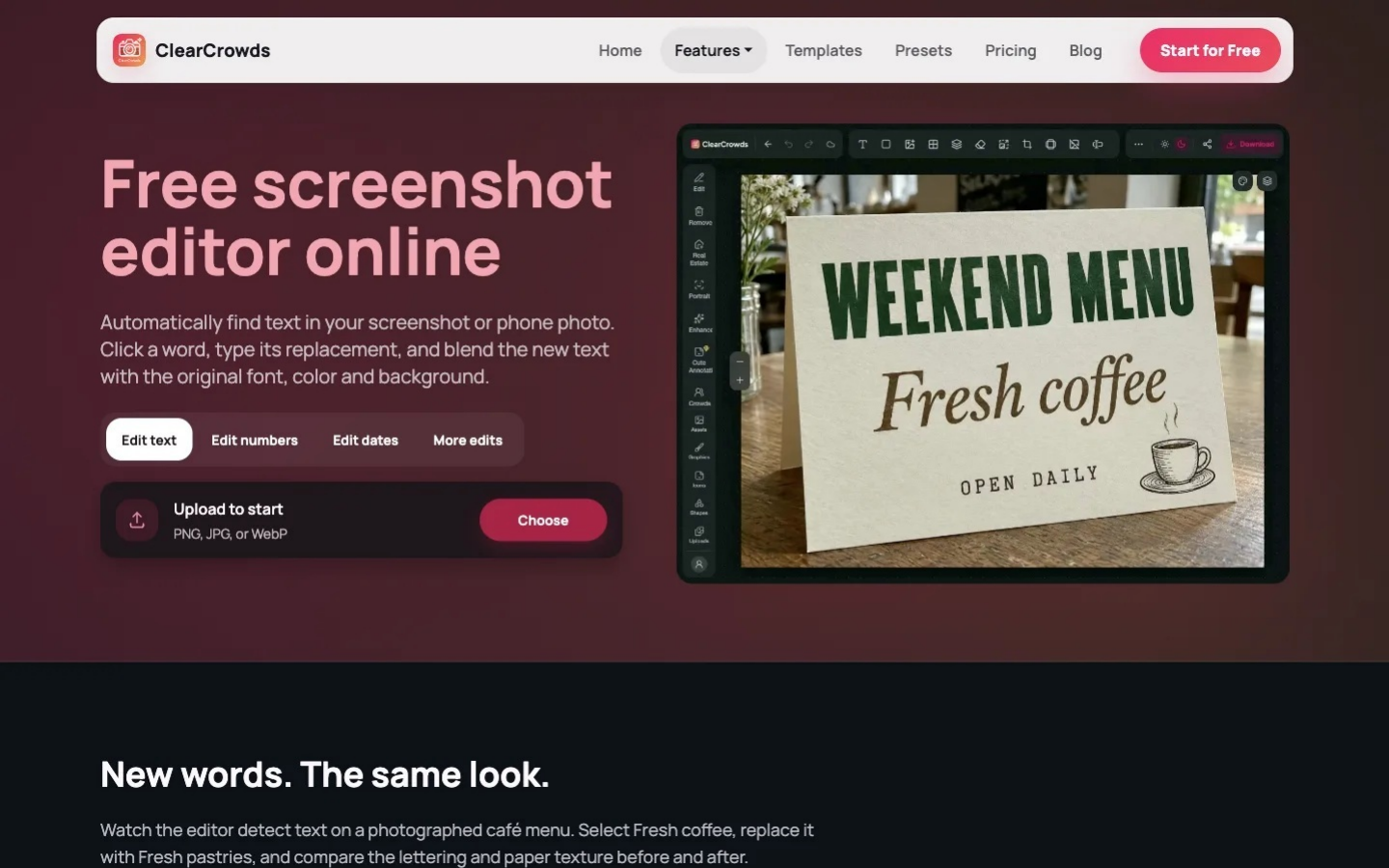Image resolution: width=1389 pixels, height=868 pixels.
Task: Open the Enhance tool in editor sidebar
Action: (699, 323)
